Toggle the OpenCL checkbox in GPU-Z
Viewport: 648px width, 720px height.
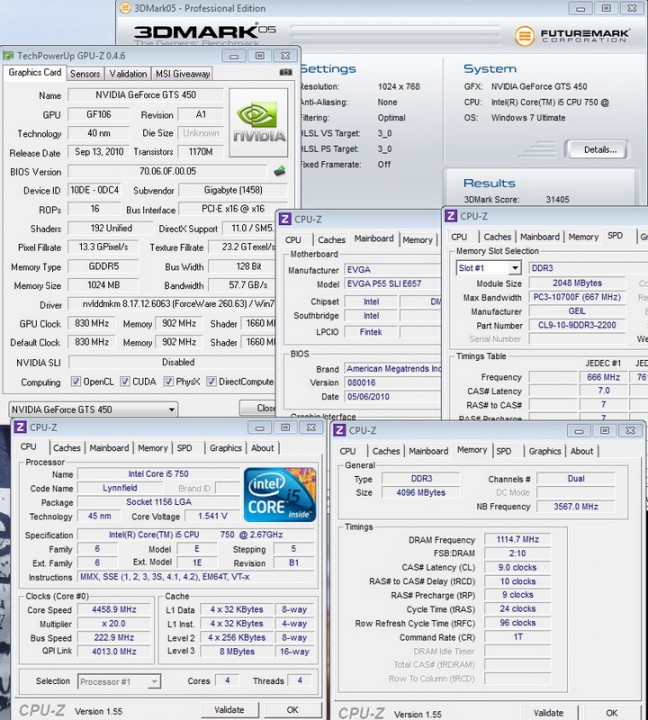[x=76, y=382]
